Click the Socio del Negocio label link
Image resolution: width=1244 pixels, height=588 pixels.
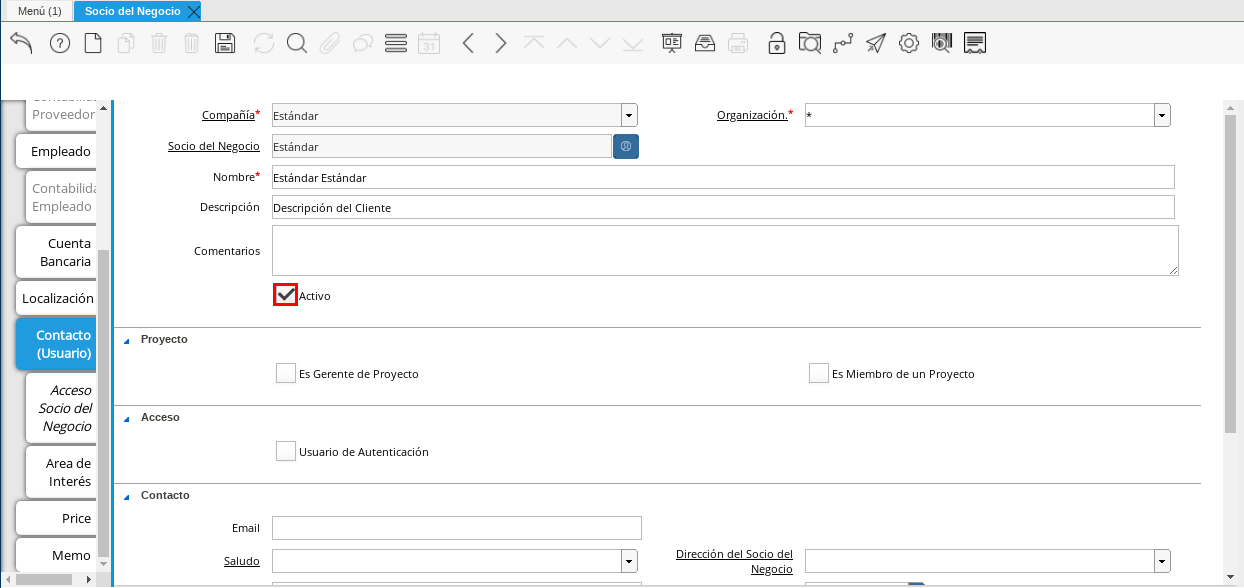pyautogui.click(x=214, y=146)
